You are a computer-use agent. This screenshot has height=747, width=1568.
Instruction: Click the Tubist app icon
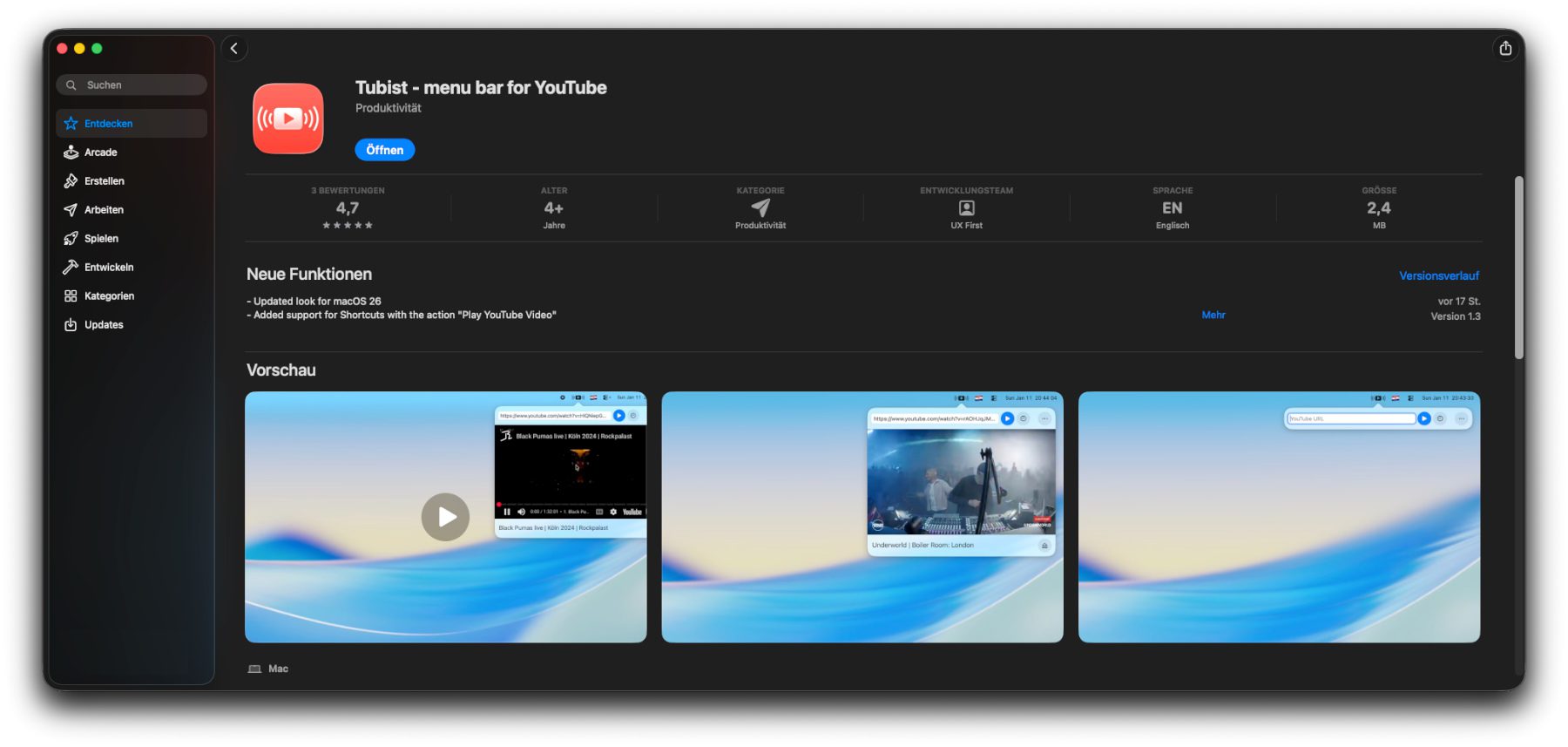coord(288,119)
